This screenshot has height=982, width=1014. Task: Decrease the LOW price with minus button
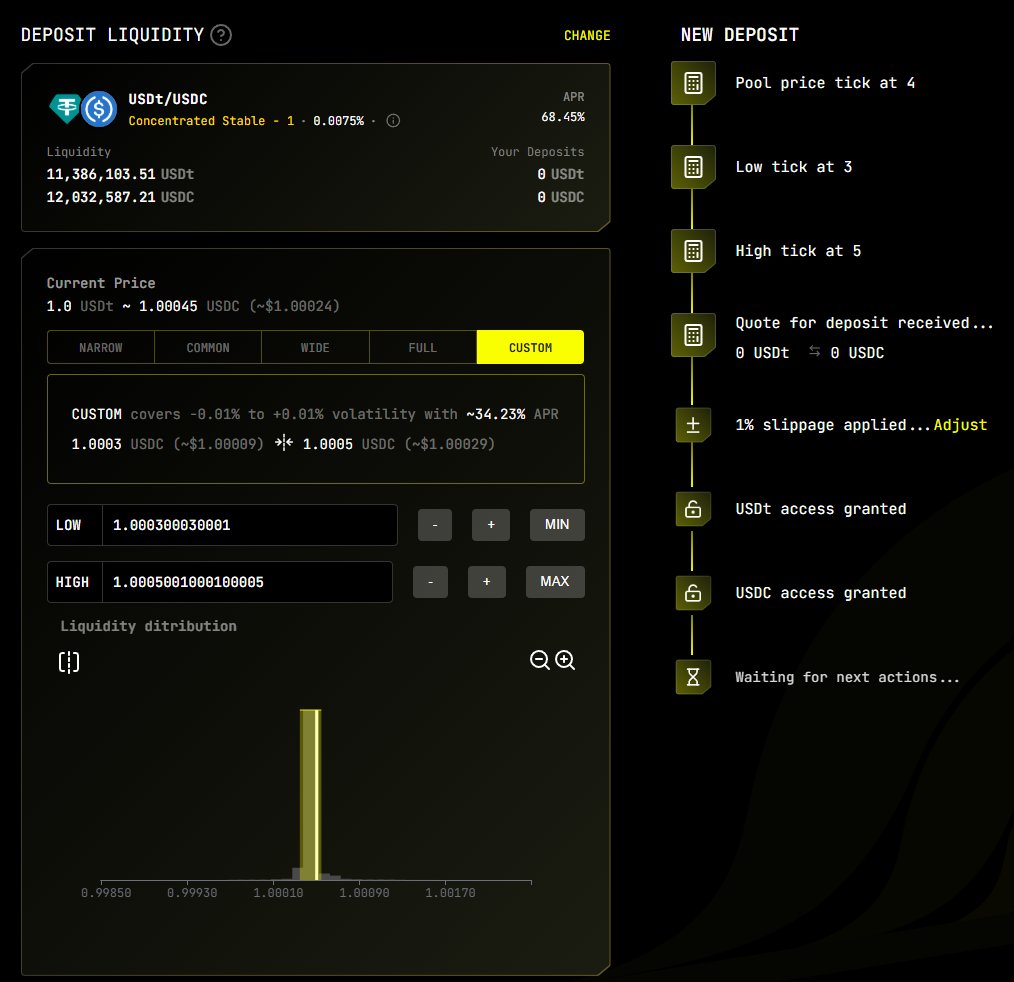pos(435,525)
